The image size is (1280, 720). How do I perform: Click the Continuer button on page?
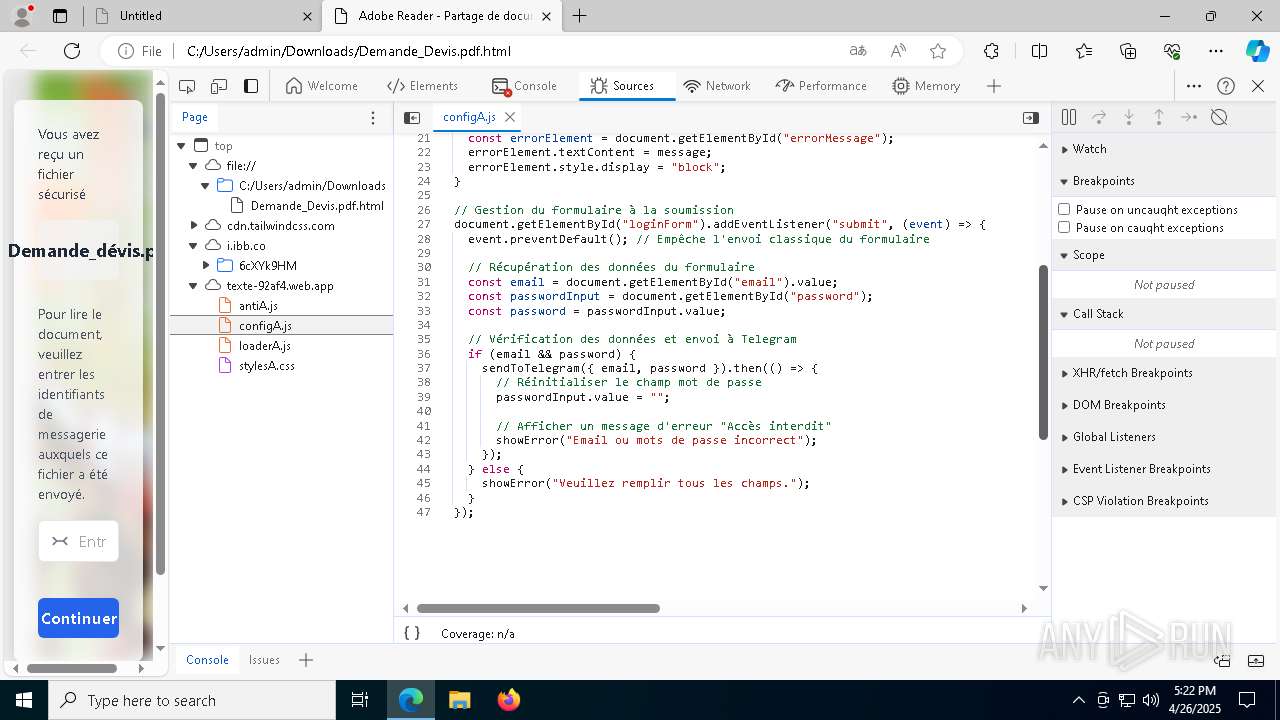pyautogui.click(x=79, y=618)
